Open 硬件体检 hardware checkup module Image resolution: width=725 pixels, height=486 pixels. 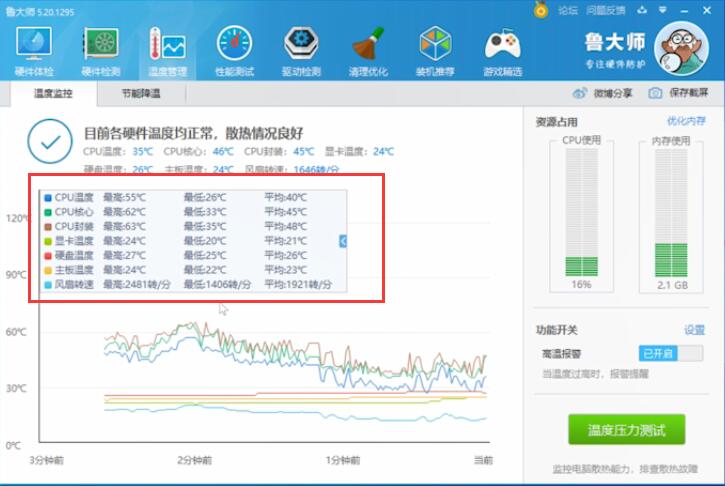pyautogui.click(x=33, y=50)
